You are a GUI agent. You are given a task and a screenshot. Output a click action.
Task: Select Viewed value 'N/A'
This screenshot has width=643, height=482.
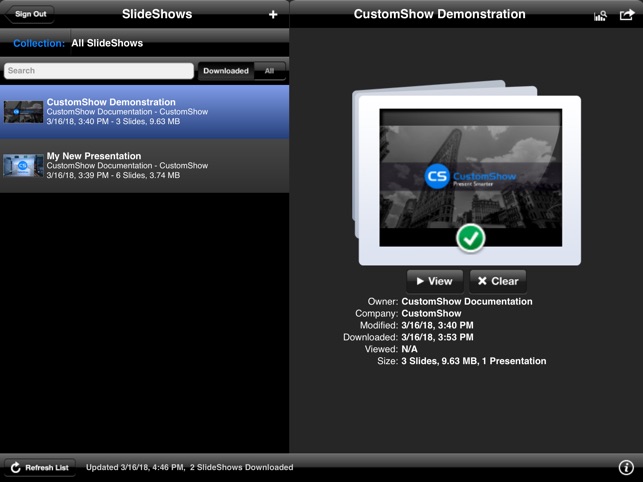pos(409,349)
